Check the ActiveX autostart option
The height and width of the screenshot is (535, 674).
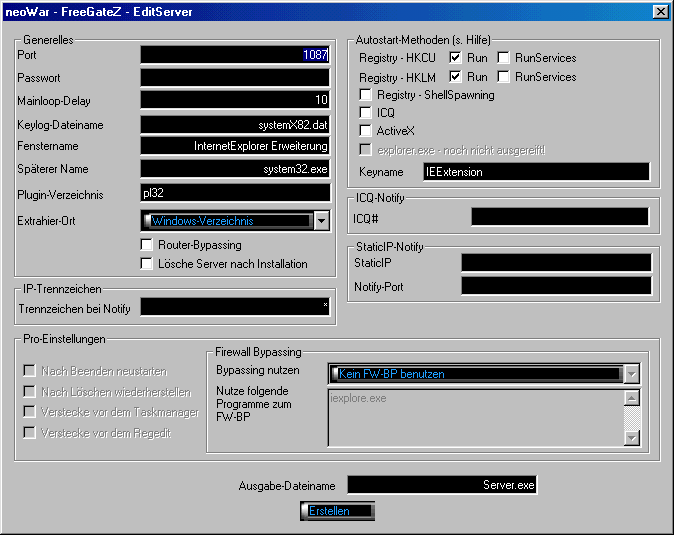pyautogui.click(x=366, y=131)
